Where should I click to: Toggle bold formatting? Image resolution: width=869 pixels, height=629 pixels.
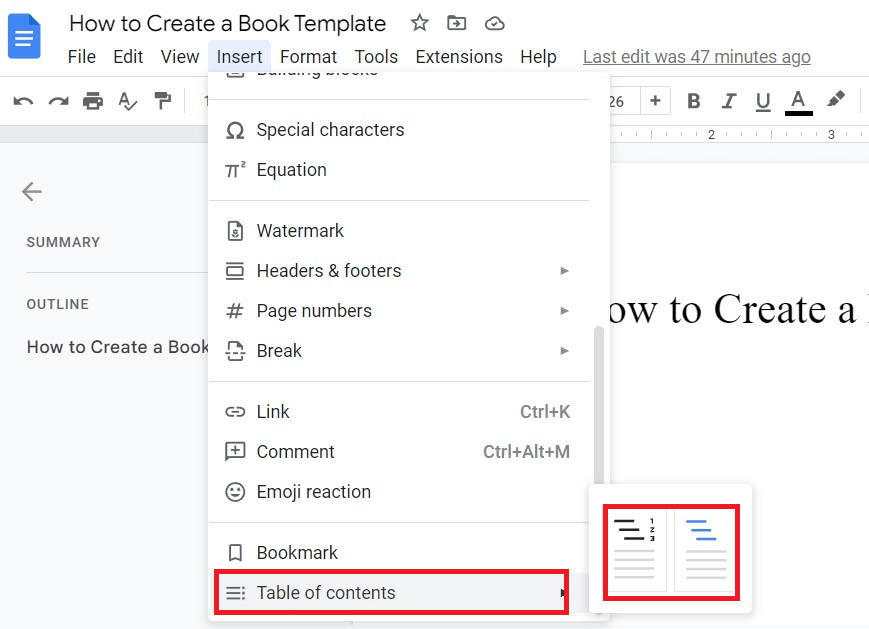(693, 100)
